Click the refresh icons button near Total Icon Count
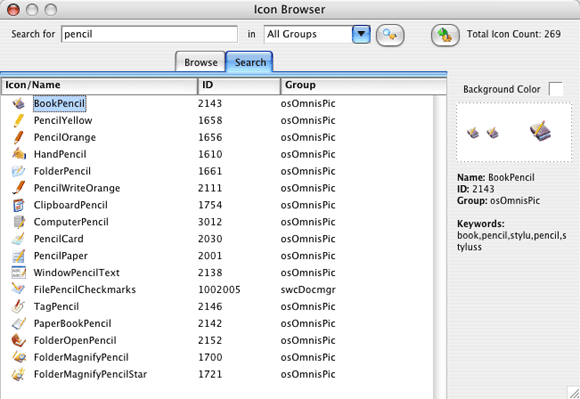The width and height of the screenshot is (580, 399). point(445,35)
